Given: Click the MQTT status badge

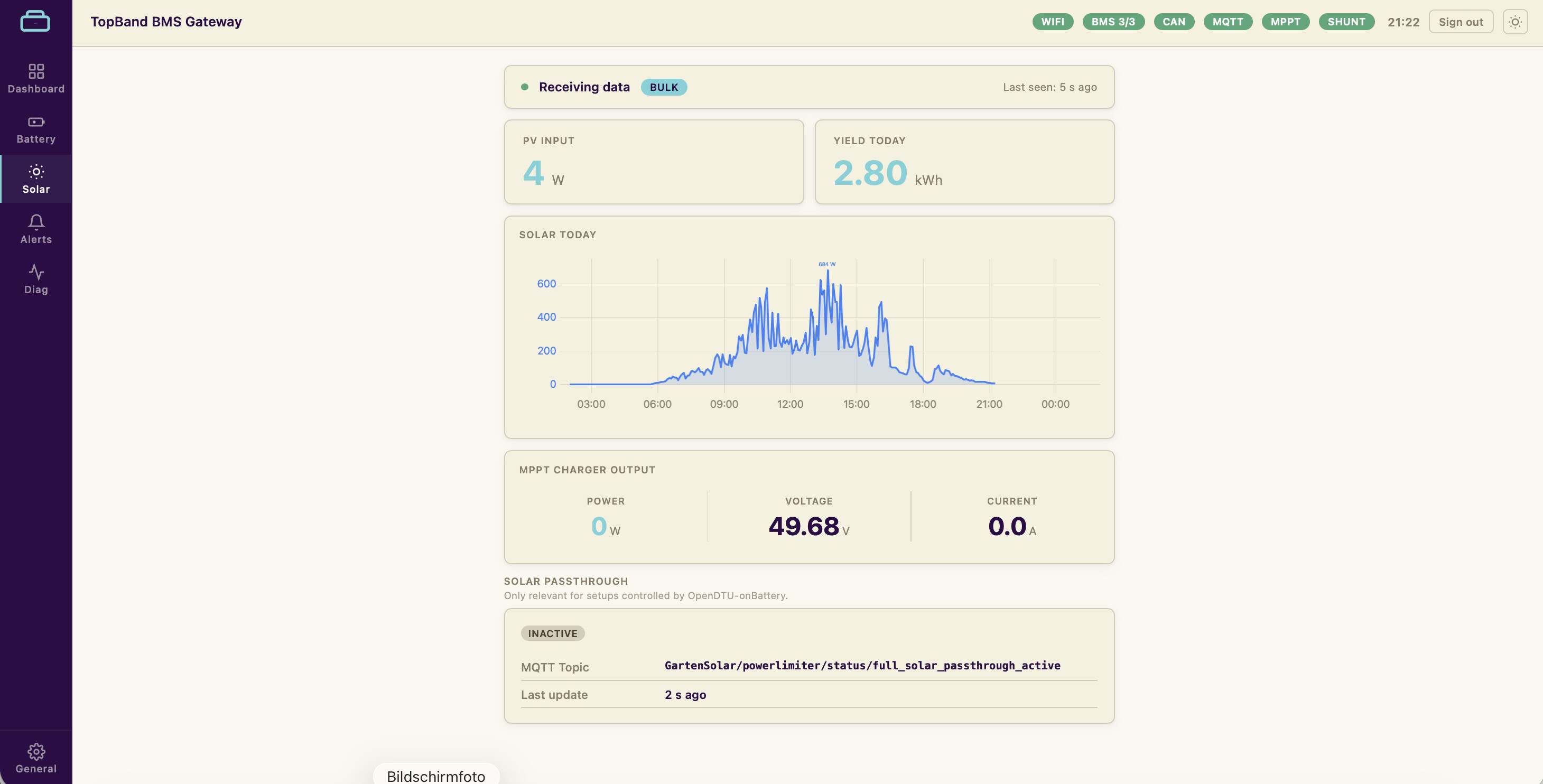Looking at the screenshot, I should coord(1228,22).
